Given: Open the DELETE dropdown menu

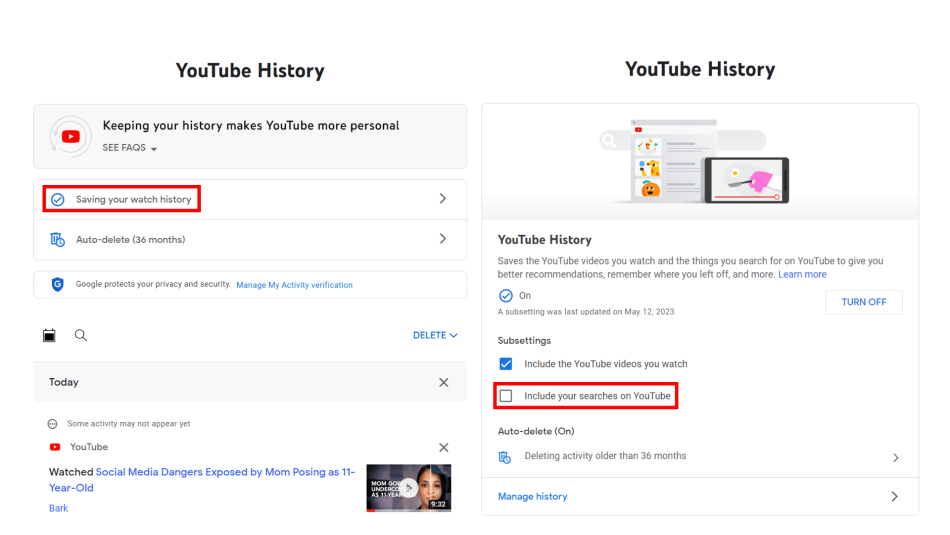Looking at the screenshot, I should pyautogui.click(x=435, y=335).
